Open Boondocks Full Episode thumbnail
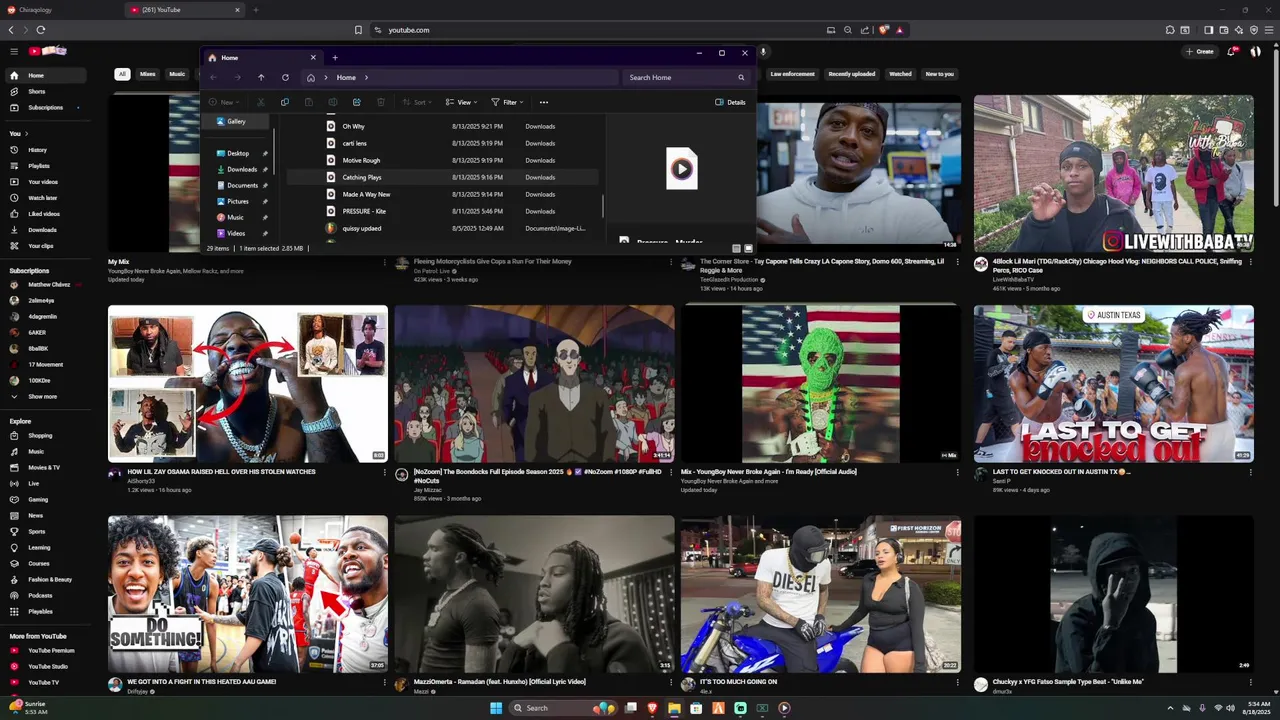This screenshot has height=720, width=1280. tap(534, 384)
